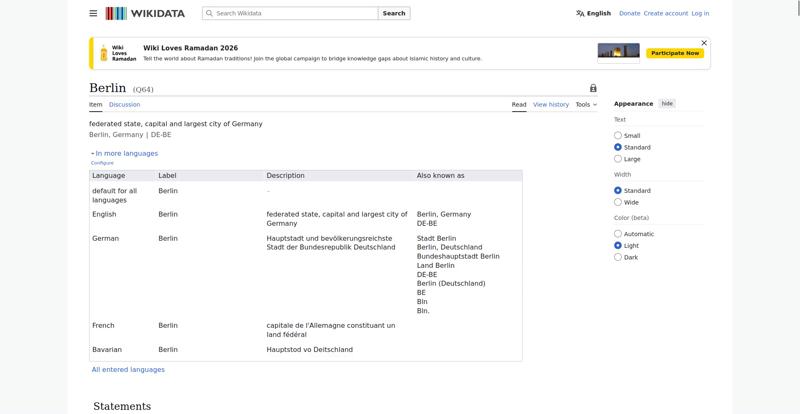Hide the Appearance panel
The image size is (800, 414).
coord(667,103)
